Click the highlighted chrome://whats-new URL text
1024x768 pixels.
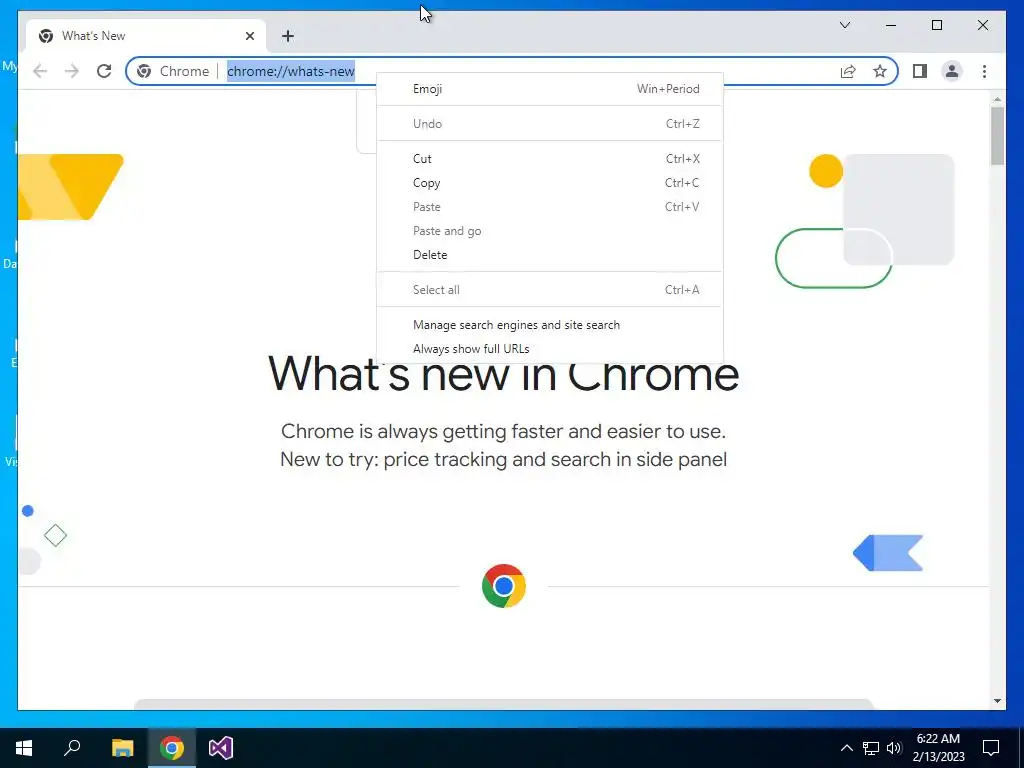(291, 71)
